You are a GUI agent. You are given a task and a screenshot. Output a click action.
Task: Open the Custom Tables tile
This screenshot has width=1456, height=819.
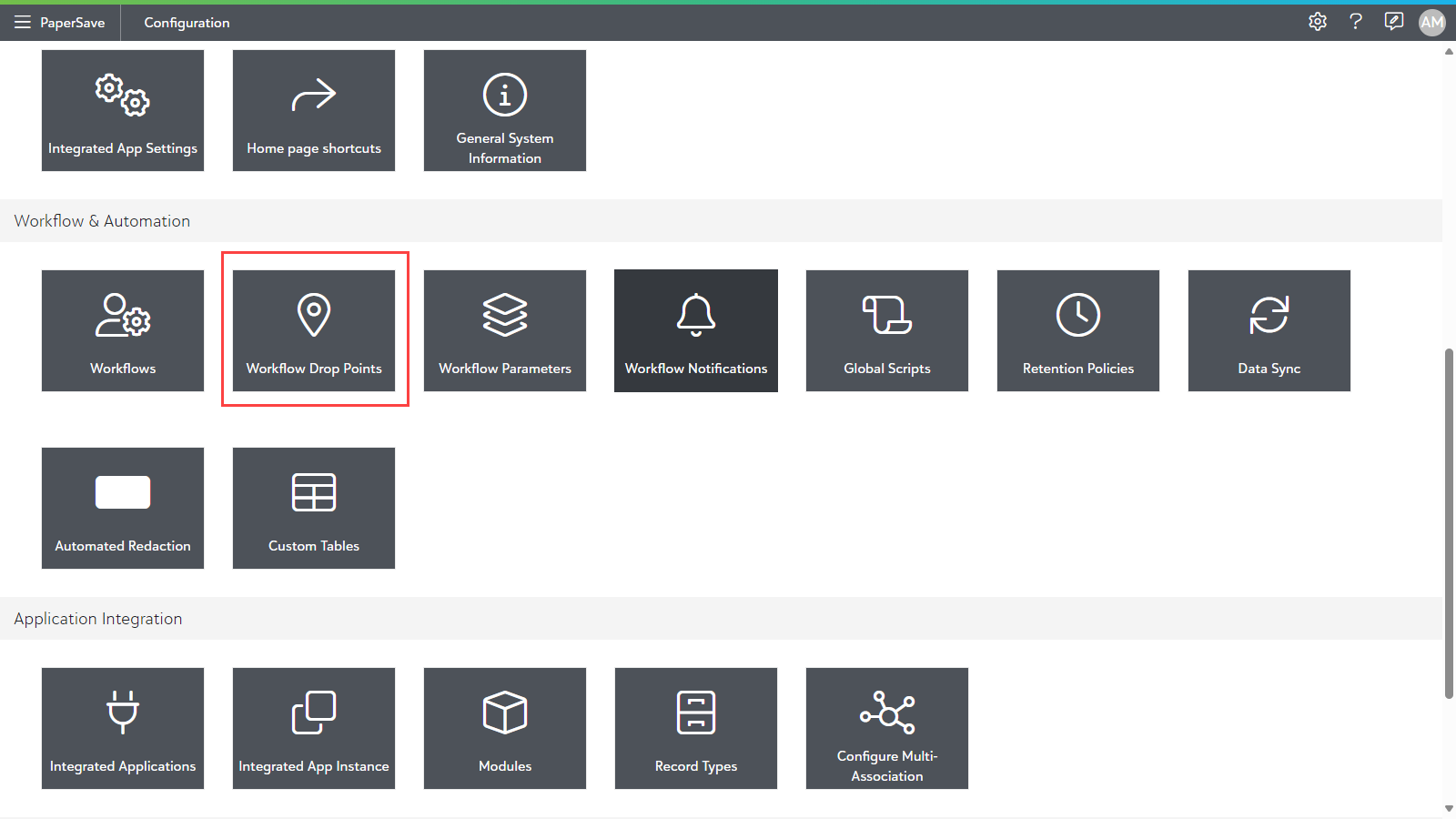point(314,508)
